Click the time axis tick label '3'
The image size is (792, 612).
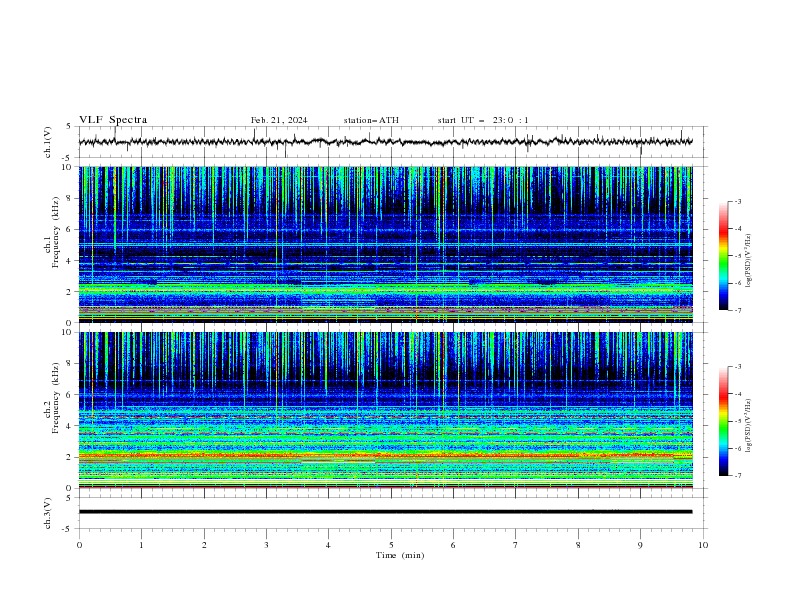[266, 545]
